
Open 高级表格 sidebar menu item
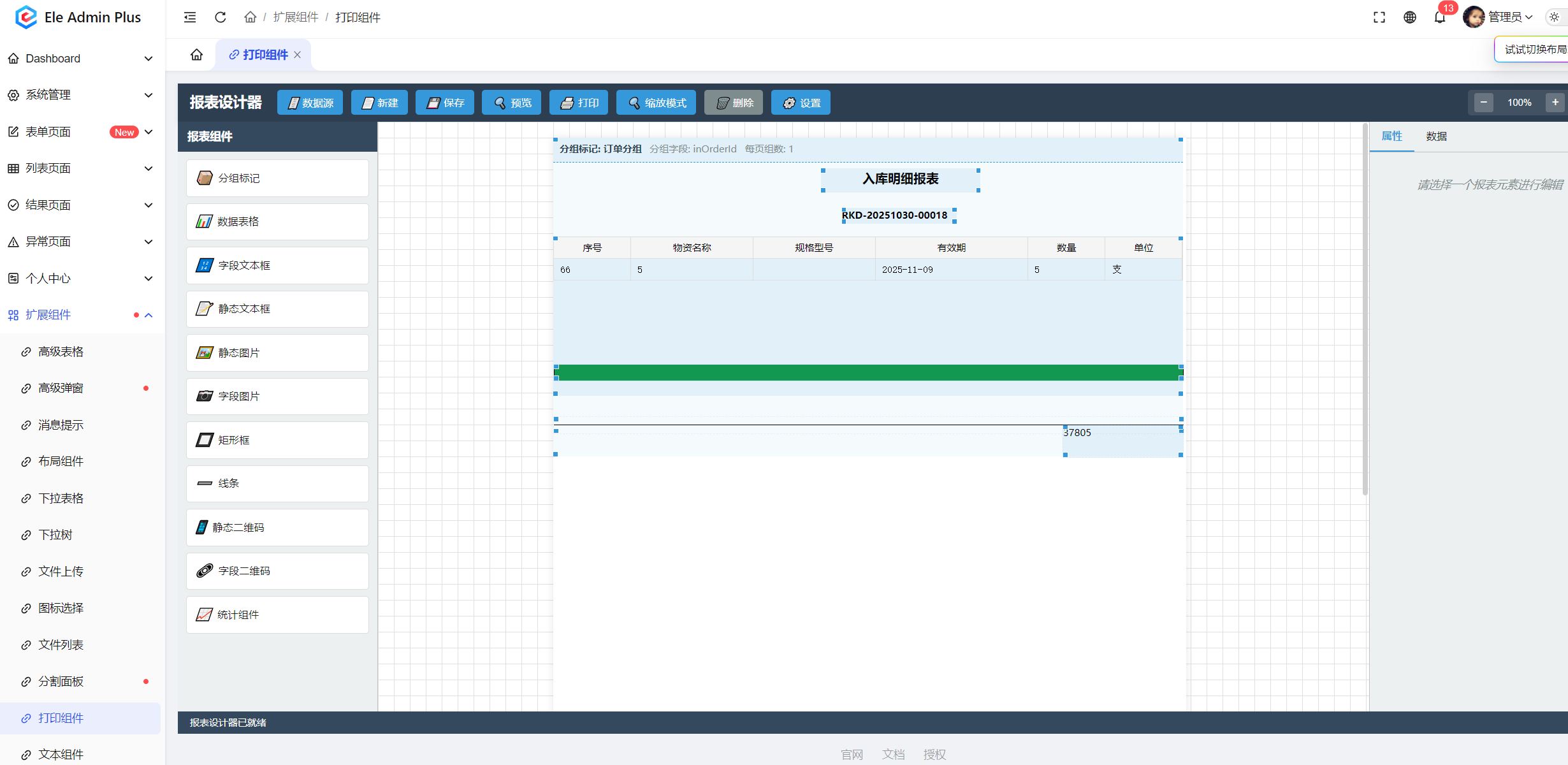61,352
